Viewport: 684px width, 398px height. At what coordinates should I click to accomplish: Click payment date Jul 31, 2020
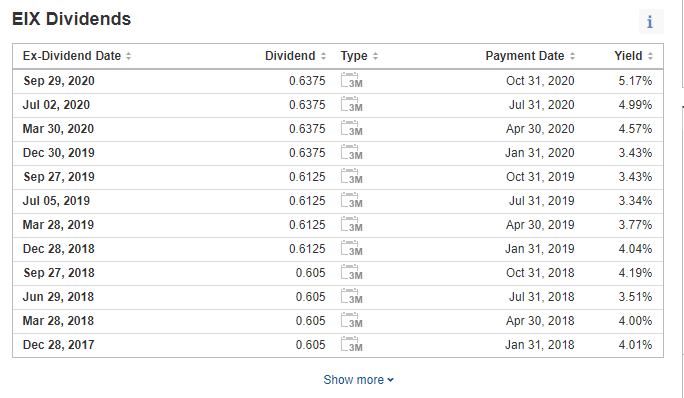pyautogui.click(x=541, y=105)
